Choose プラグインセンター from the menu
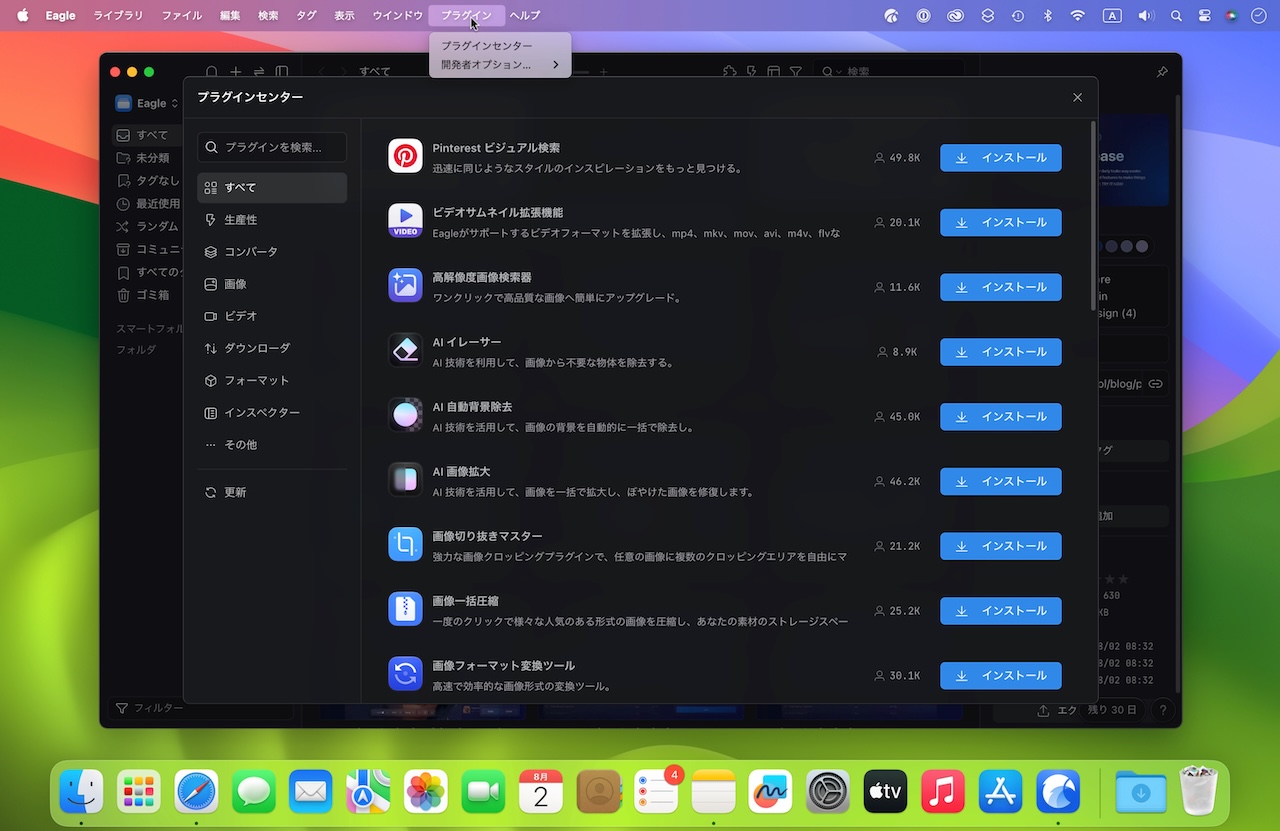Screen dimensions: 1280x831 click(x=500, y=46)
